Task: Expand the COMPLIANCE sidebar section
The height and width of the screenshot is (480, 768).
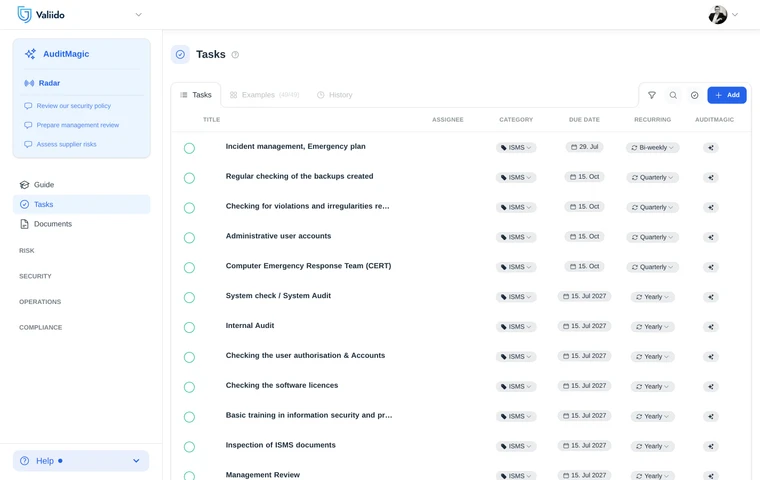Action: coord(41,328)
